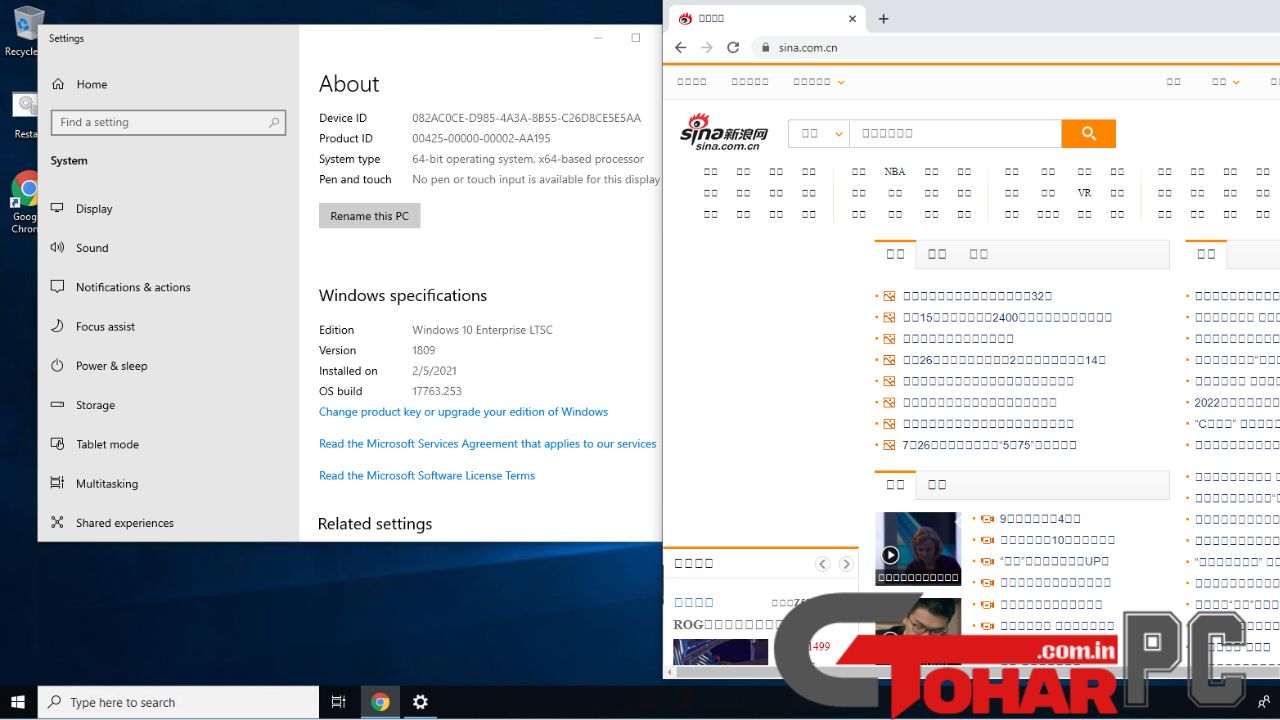Click NBA link in Sina navigation
Screen dimensions: 1280x720
[895, 172]
